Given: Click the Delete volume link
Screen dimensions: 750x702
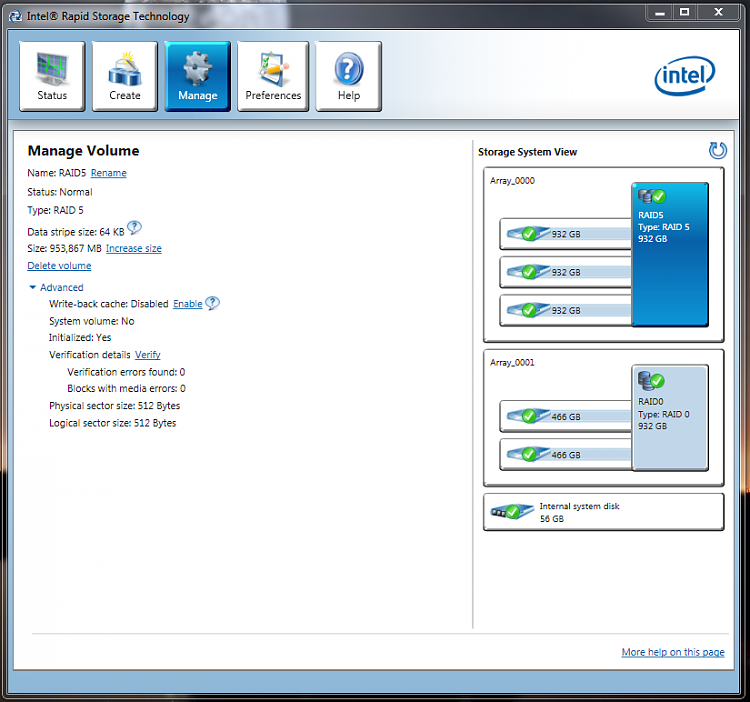Looking at the screenshot, I should [59, 265].
